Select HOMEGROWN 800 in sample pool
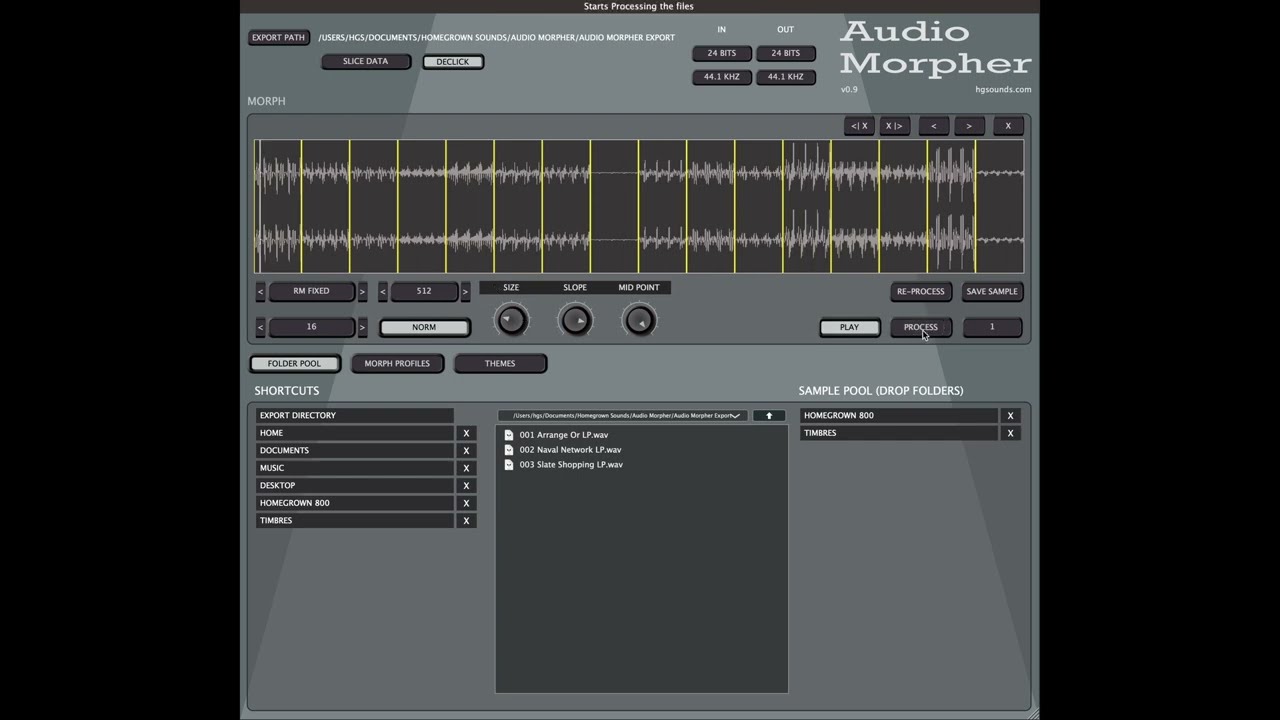Image resolution: width=1280 pixels, height=720 pixels. click(898, 416)
